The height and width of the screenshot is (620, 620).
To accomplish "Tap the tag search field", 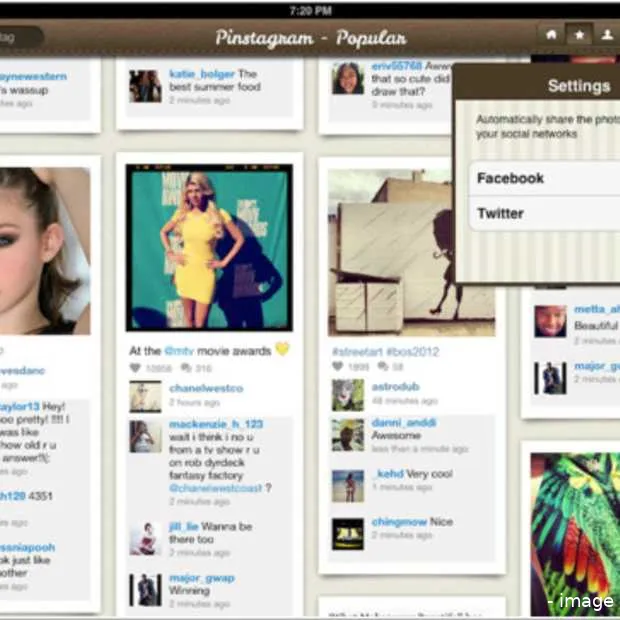I will (21, 37).
